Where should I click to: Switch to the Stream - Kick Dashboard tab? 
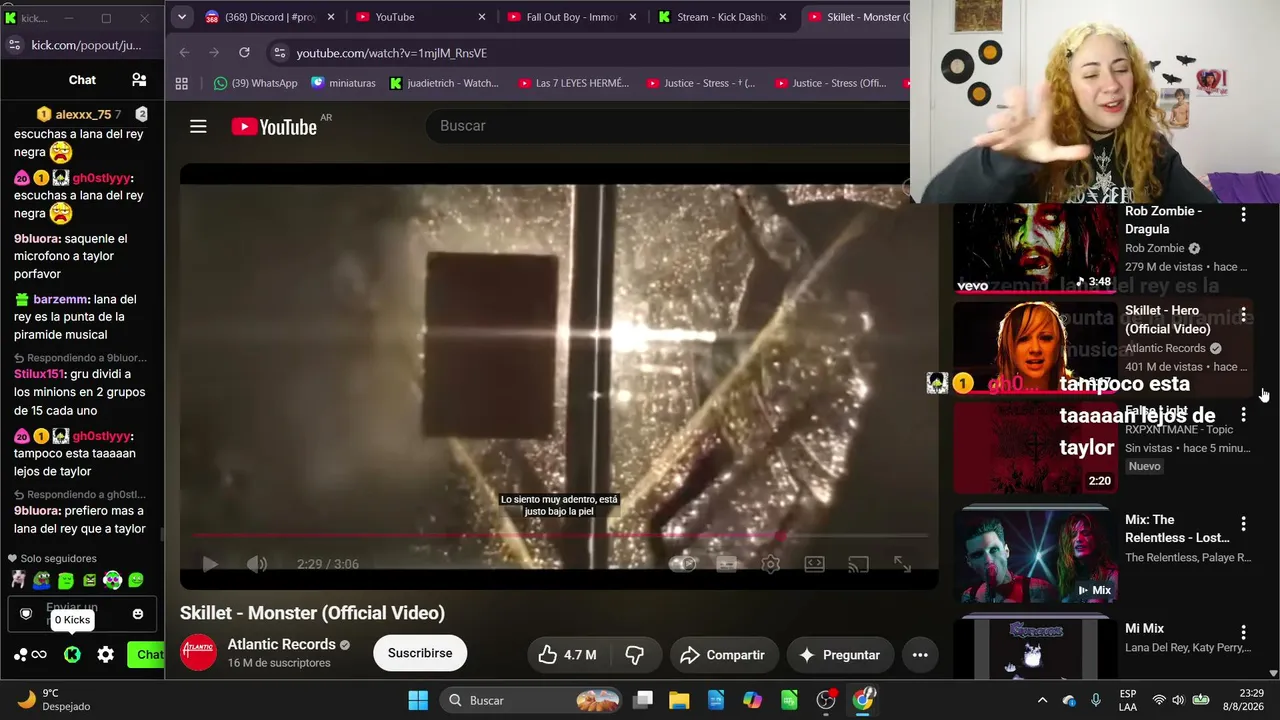(722, 17)
